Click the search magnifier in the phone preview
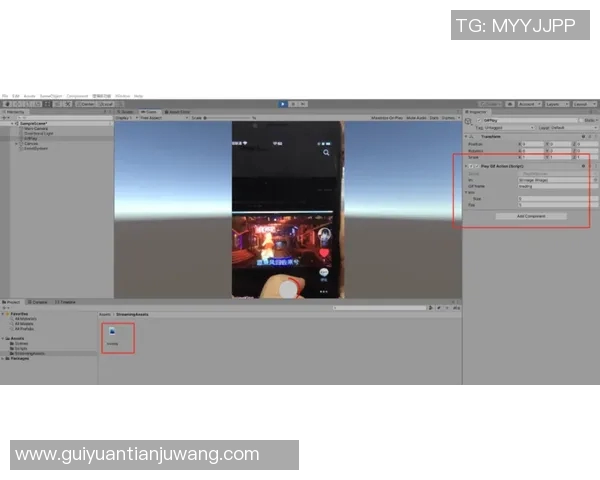Image resolution: width=600 pixels, height=480 pixels. pyautogui.click(x=326, y=153)
